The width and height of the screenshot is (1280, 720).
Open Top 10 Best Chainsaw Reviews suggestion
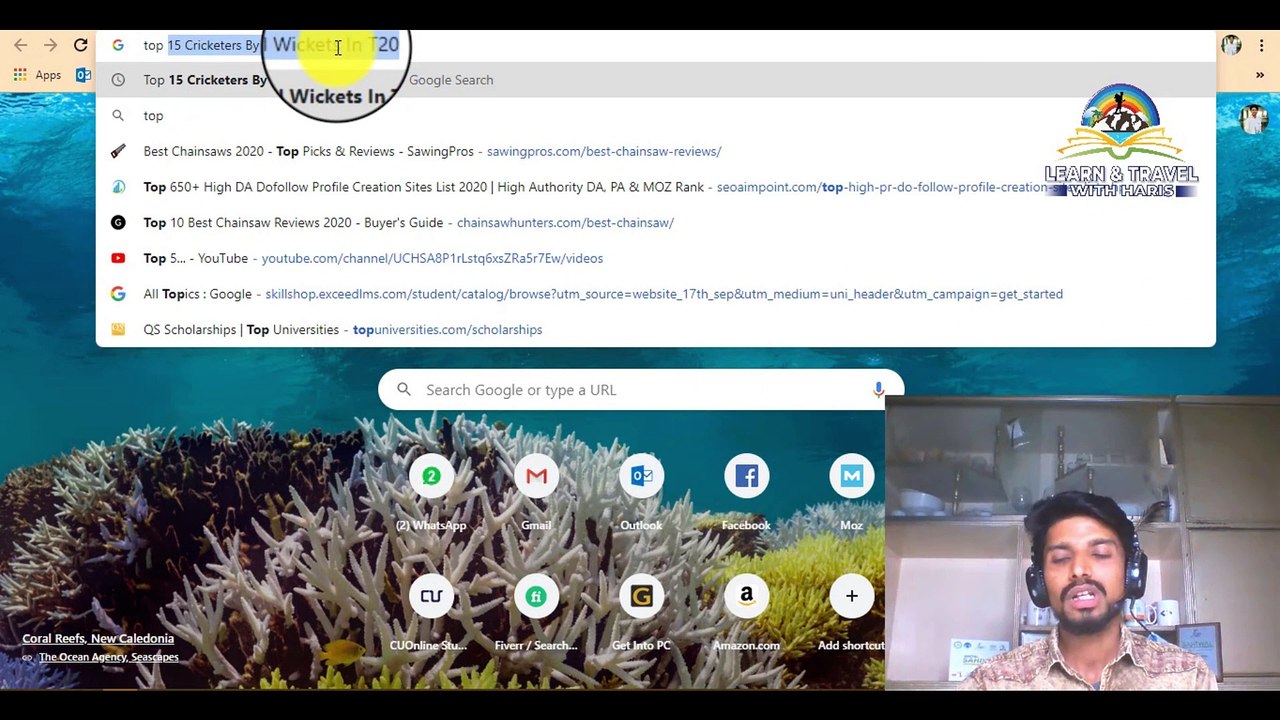tap(655, 223)
